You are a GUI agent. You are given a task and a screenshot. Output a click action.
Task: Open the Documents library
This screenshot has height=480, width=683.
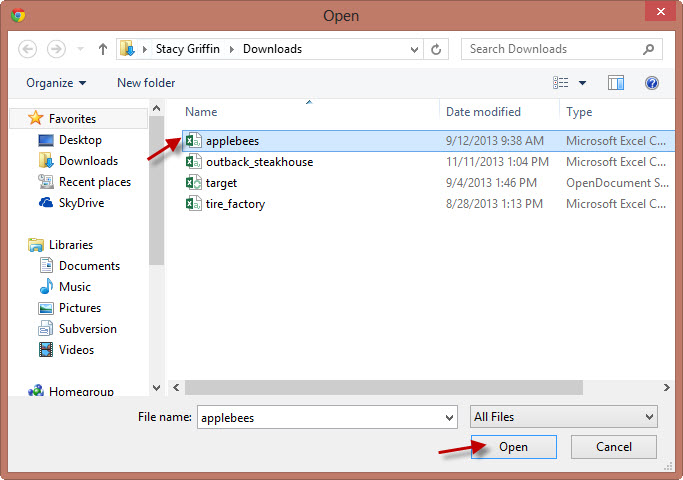[89, 266]
